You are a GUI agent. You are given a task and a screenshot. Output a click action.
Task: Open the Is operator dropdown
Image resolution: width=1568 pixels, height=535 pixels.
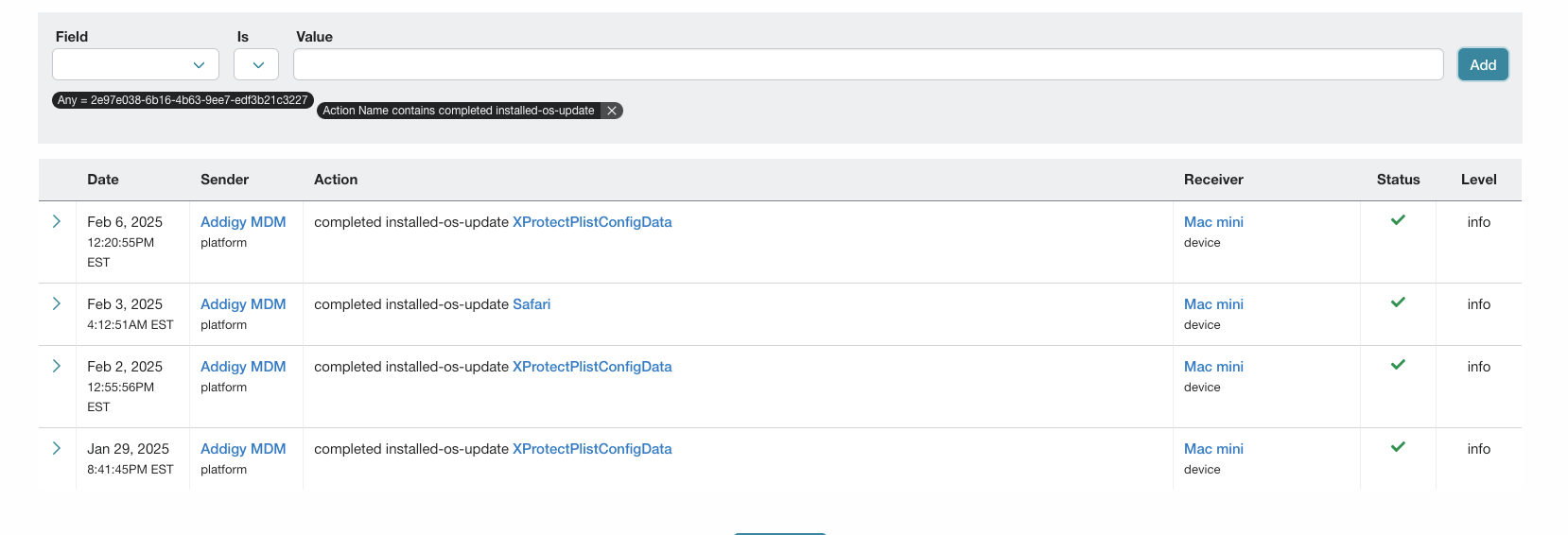256,64
